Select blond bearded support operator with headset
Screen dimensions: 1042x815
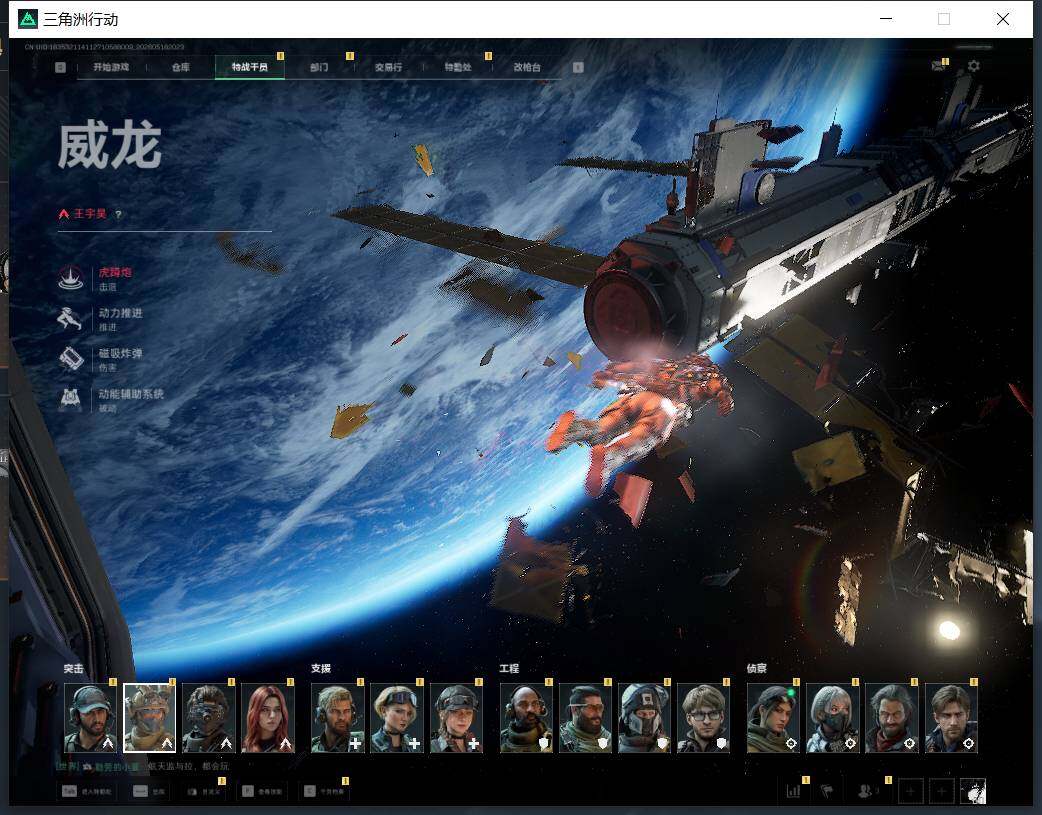[x=338, y=718]
